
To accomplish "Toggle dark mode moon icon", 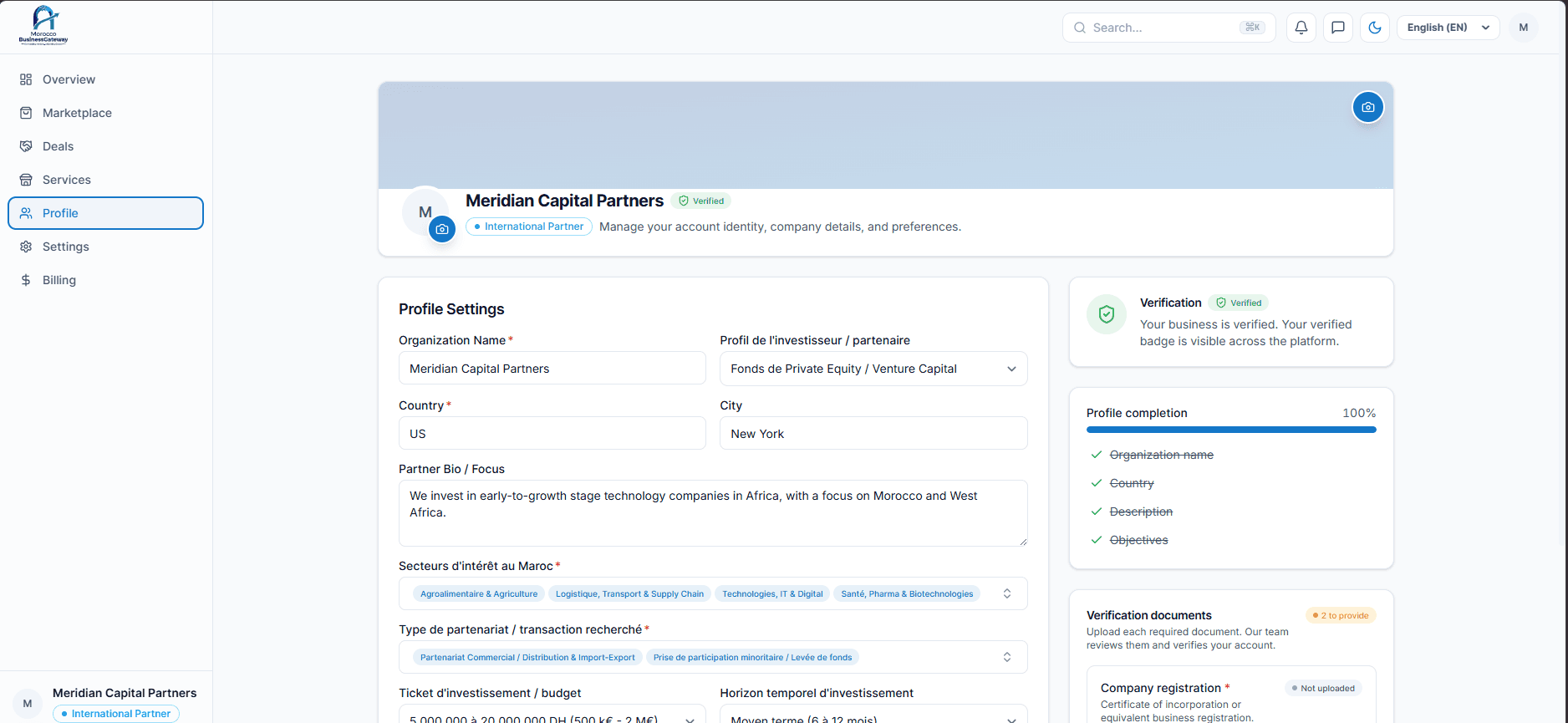I will click(x=1375, y=28).
